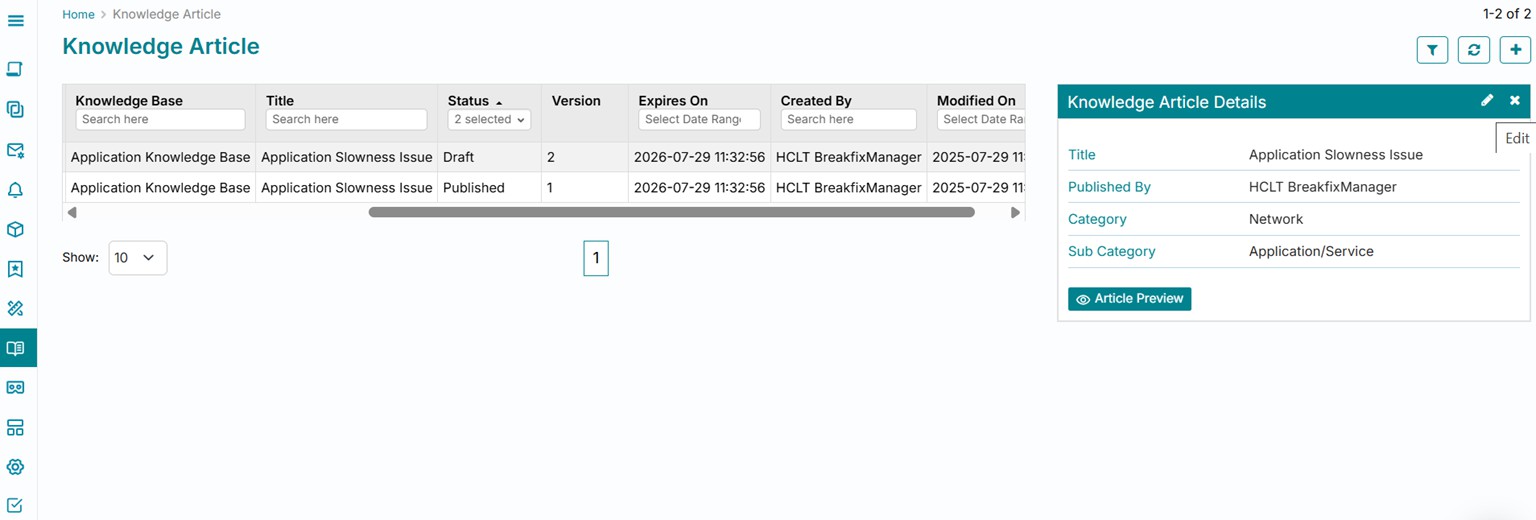Click the open-book Knowledge sidebar icon
This screenshot has height=520, width=1536.
coord(15,348)
